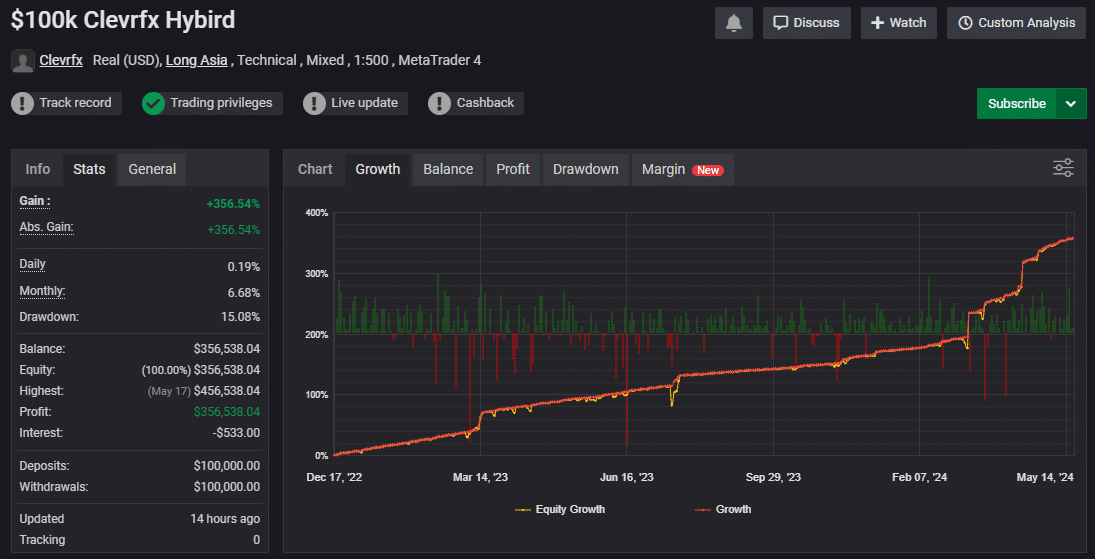Screen dimensions: 1095x559
Task: Open the Profit chart tab
Action: click(513, 169)
